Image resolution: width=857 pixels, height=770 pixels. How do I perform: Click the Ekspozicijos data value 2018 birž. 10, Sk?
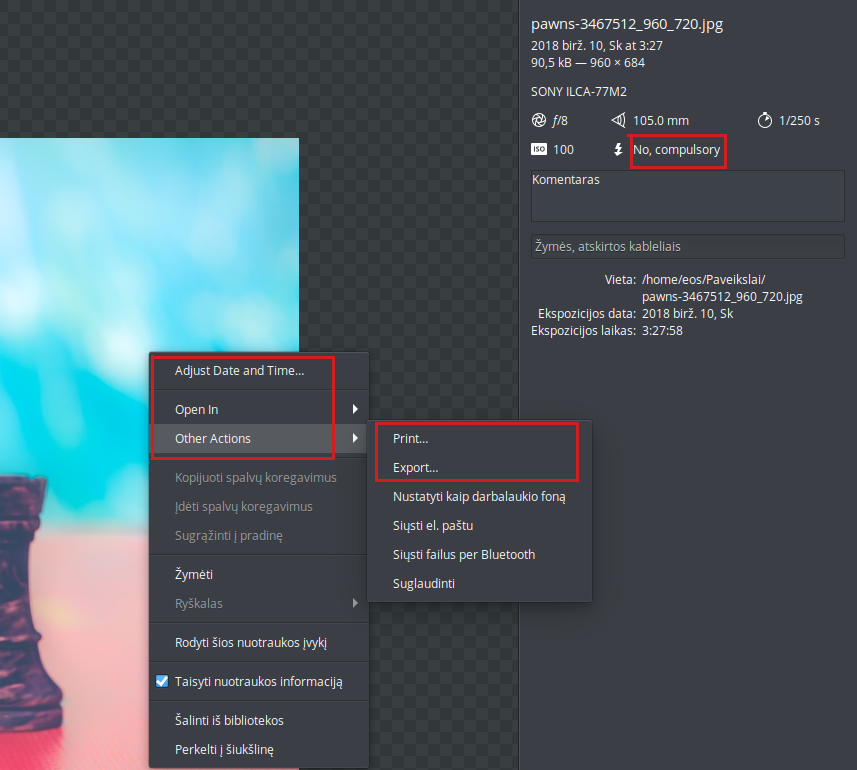(688, 313)
